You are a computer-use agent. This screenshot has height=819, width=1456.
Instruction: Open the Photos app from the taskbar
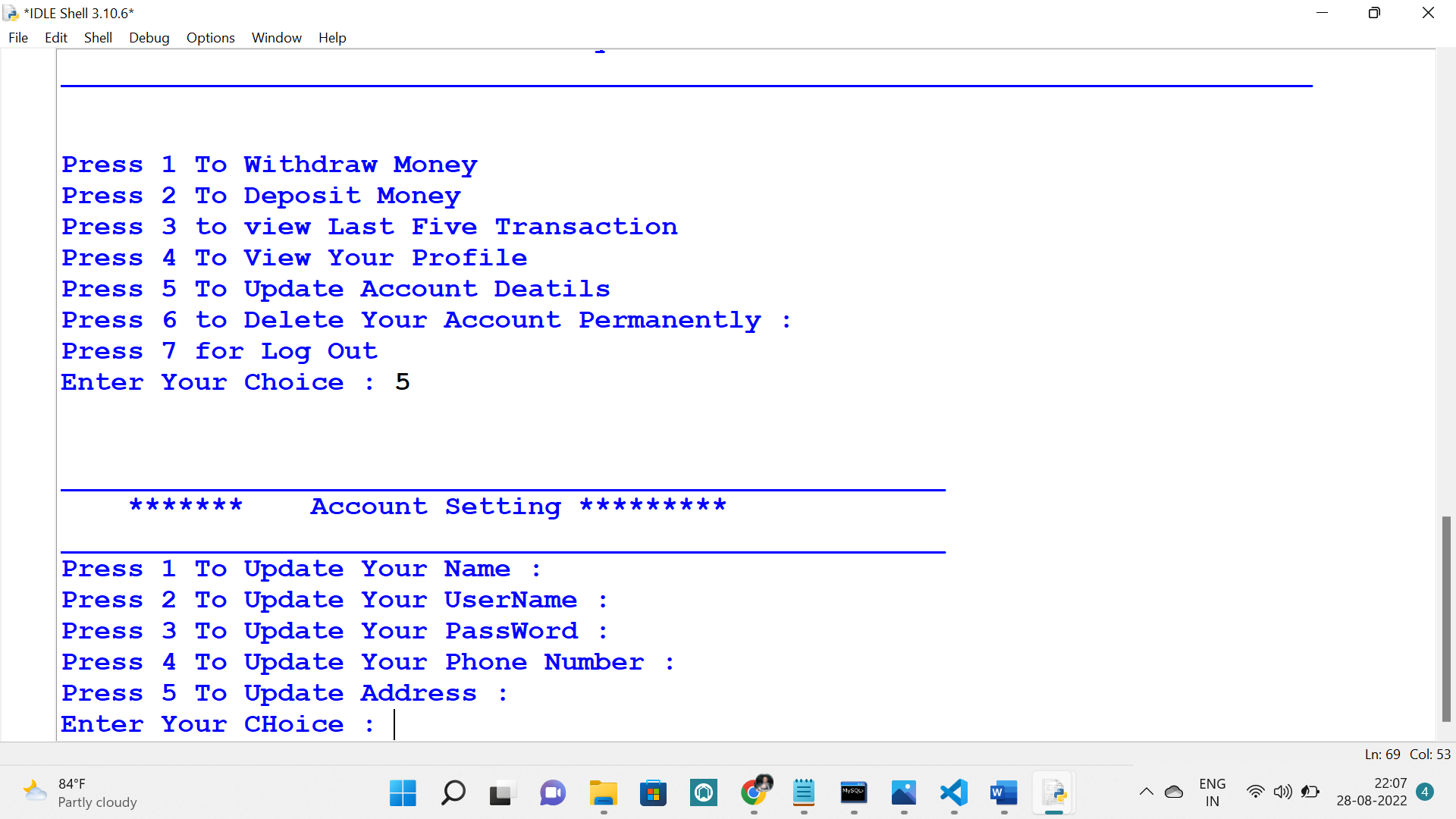pos(904,793)
